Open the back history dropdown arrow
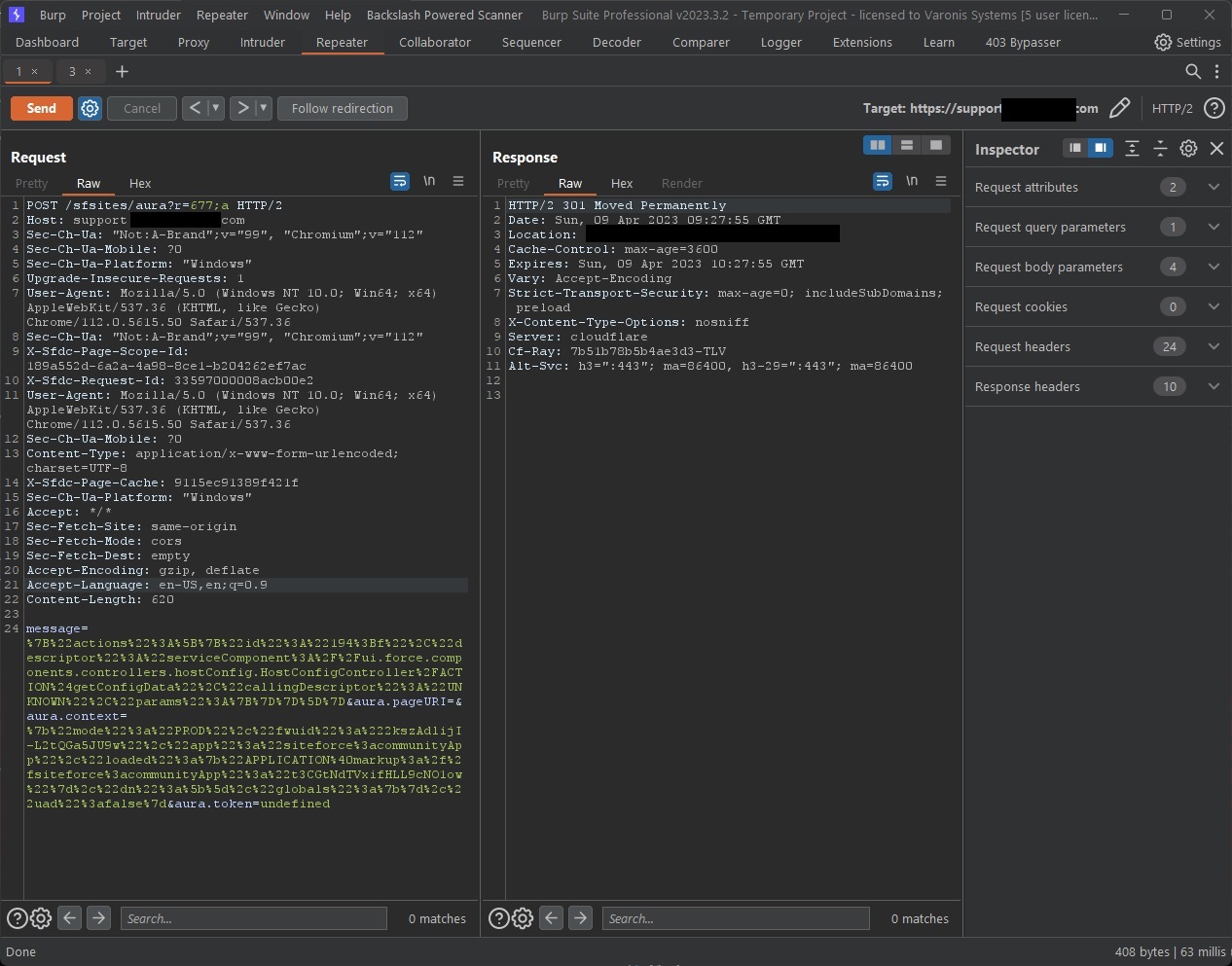This screenshot has height=966, width=1232. coord(216,108)
